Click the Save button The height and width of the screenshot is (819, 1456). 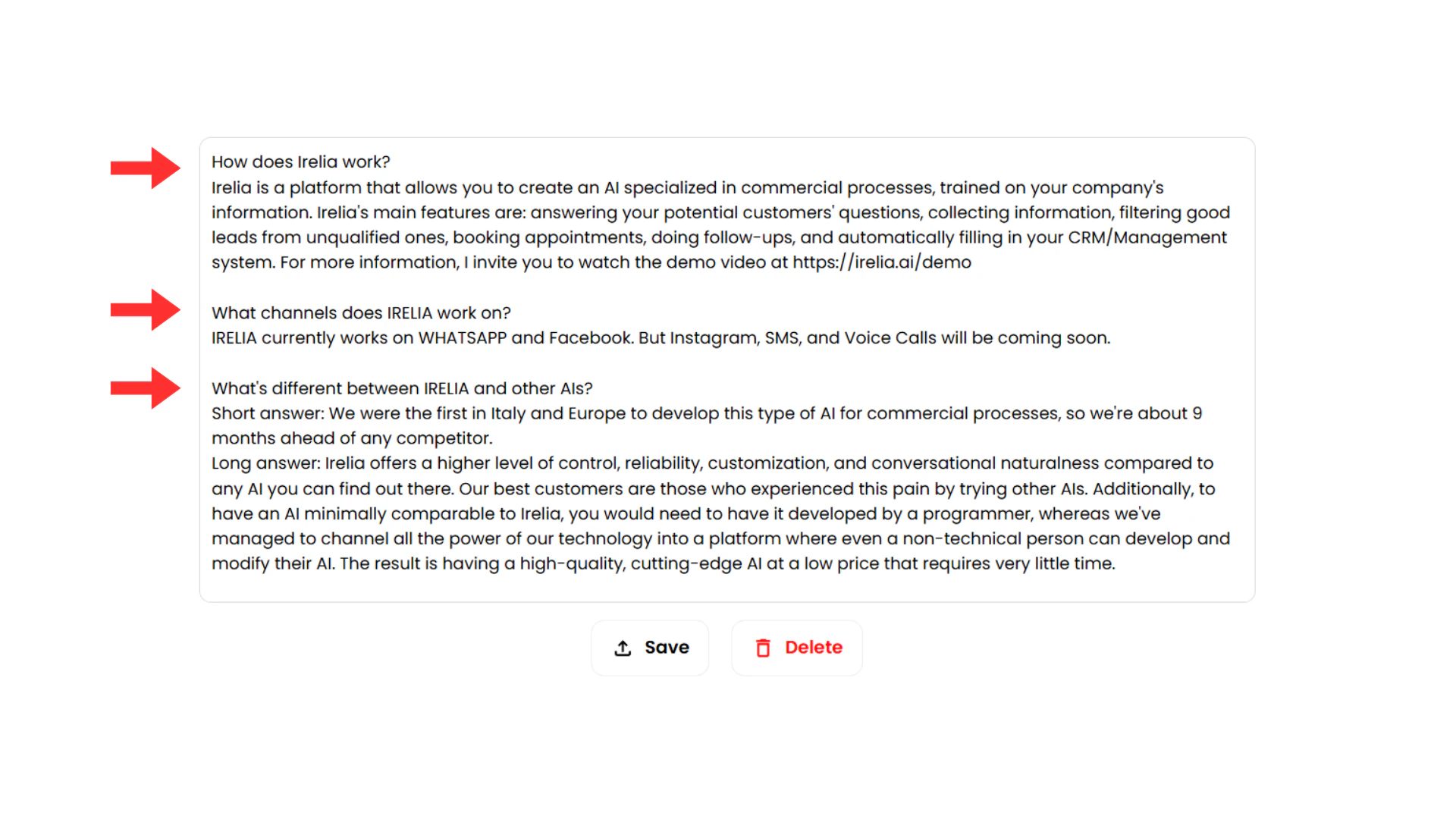650,648
